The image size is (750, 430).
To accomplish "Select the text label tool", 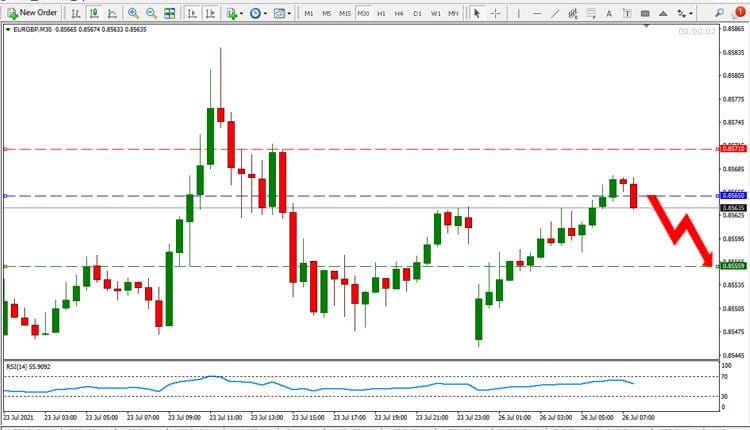I will tap(627, 13).
